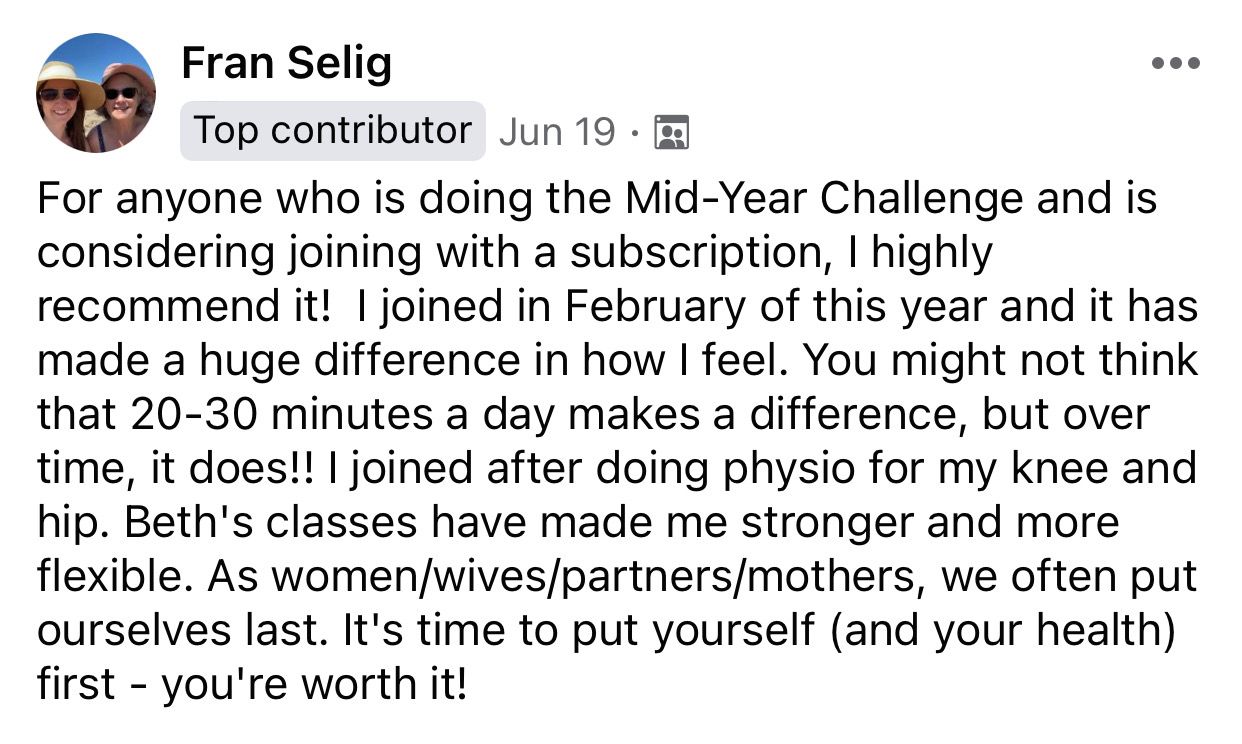Click the group audience icon beside the date
This screenshot has height=744, width=1242.
[x=671, y=132]
